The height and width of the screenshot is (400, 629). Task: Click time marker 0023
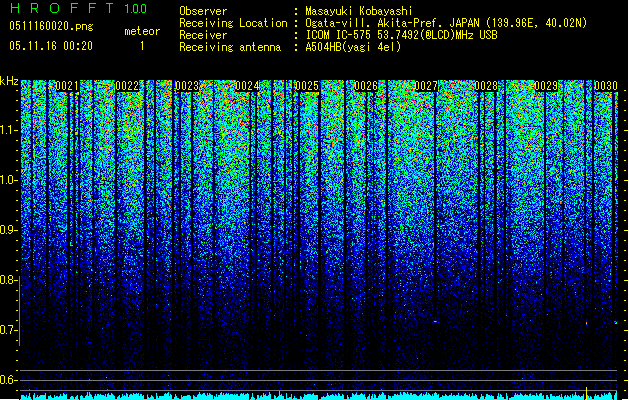(x=187, y=86)
